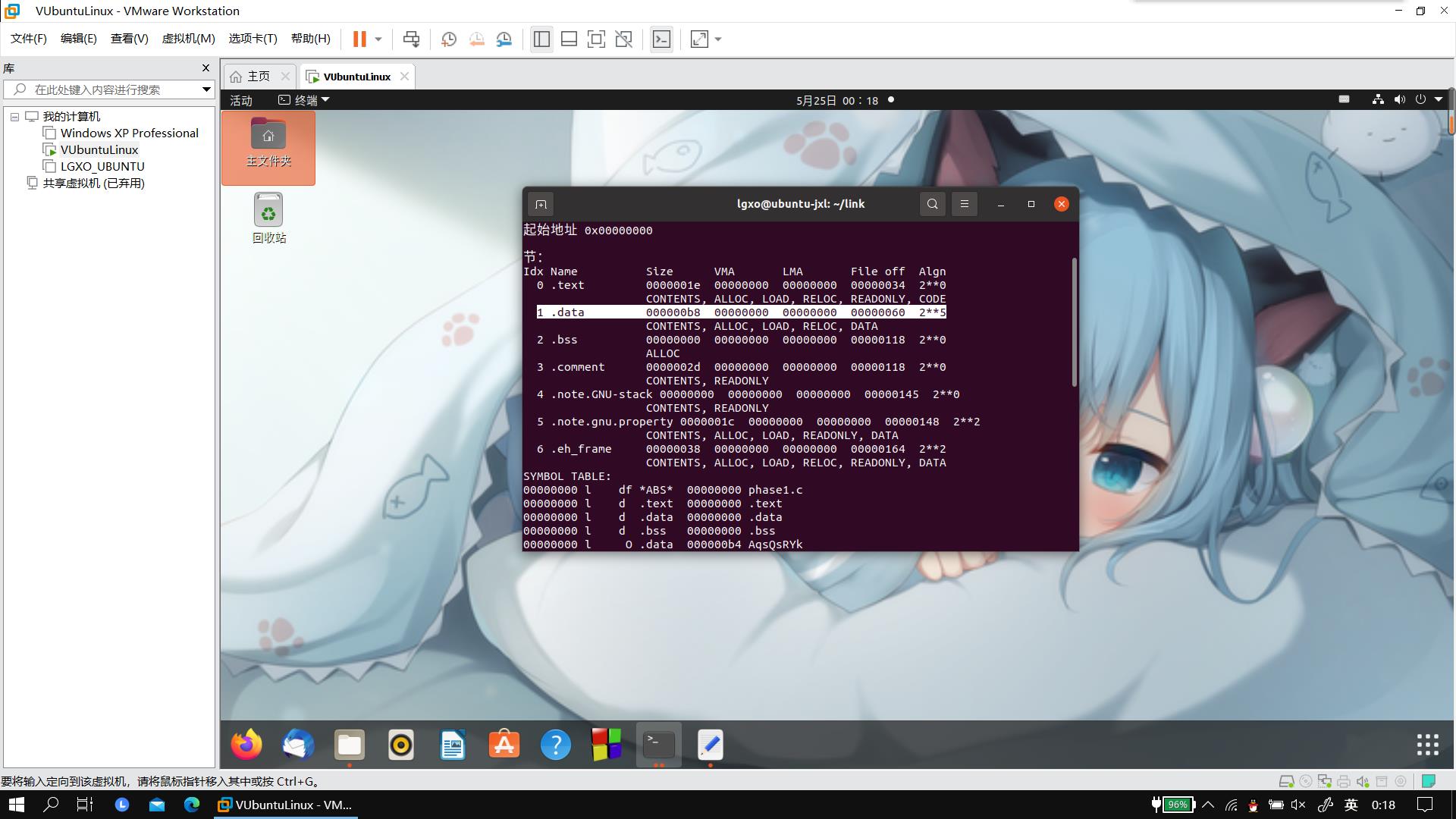
Task: Click the Windows Start button
Action: tap(17, 805)
